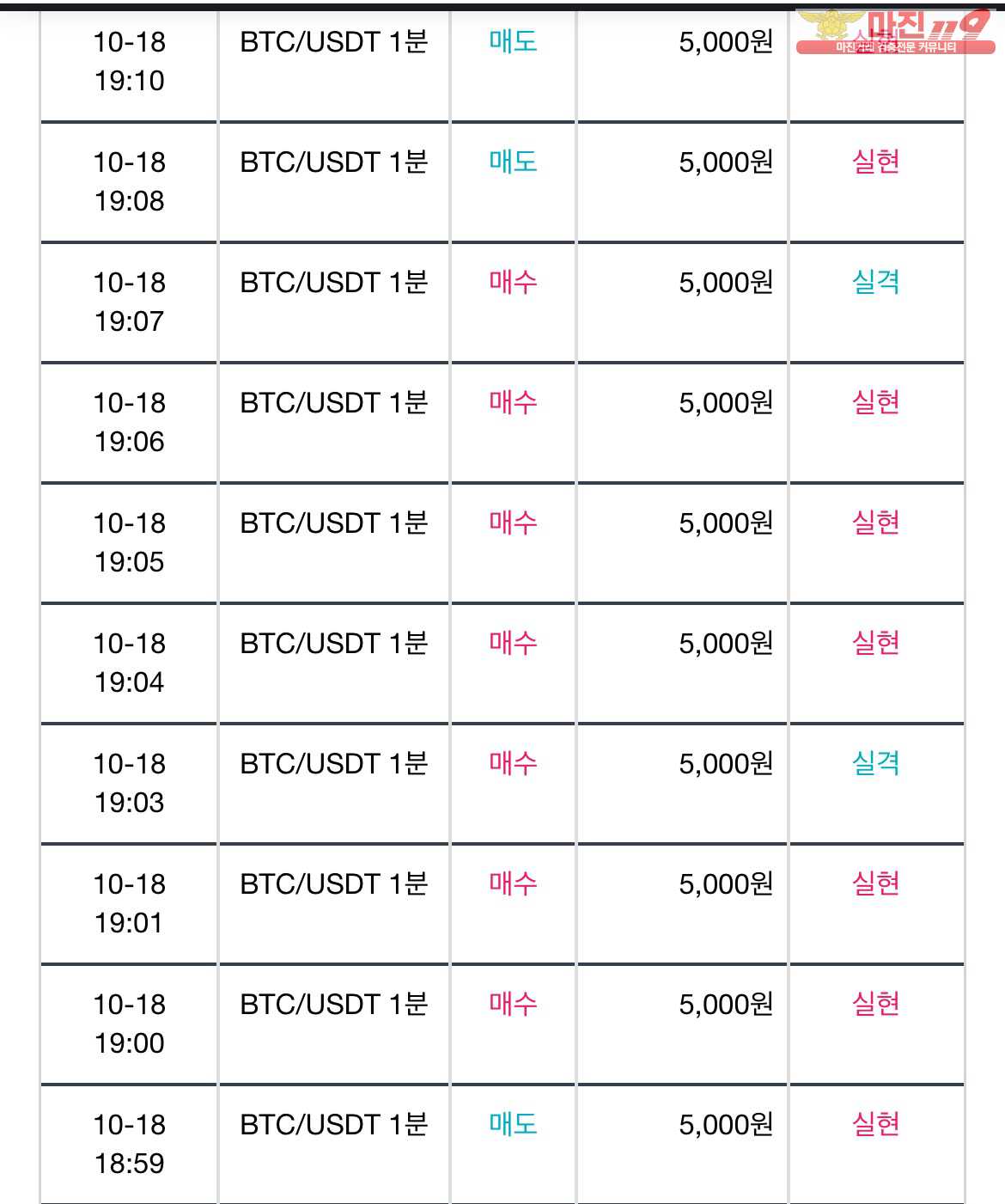
Task: Click 실현 result in the 18:59 row
Action: [x=875, y=1124]
